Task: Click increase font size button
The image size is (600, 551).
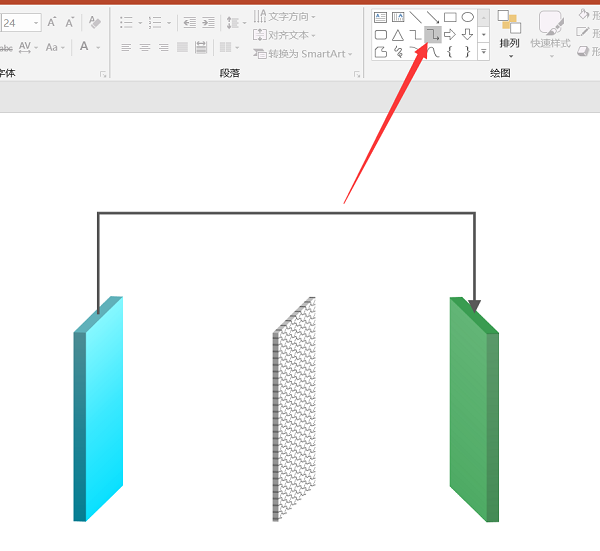Action: [x=52, y=21]
